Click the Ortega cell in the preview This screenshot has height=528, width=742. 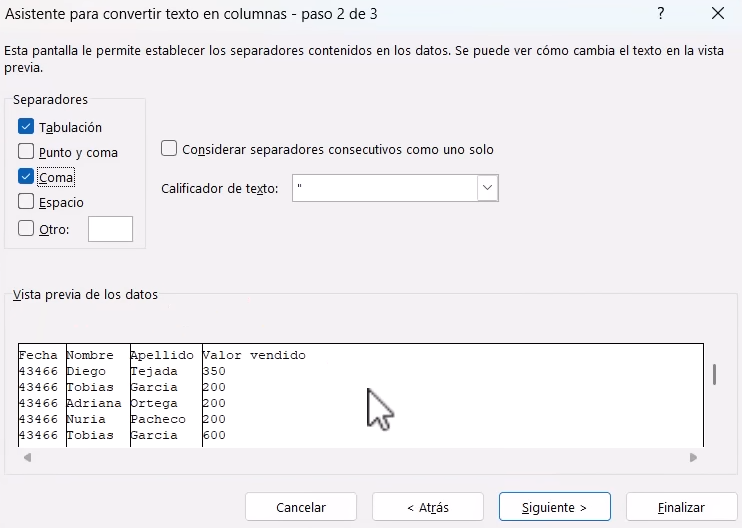[154, 403]
